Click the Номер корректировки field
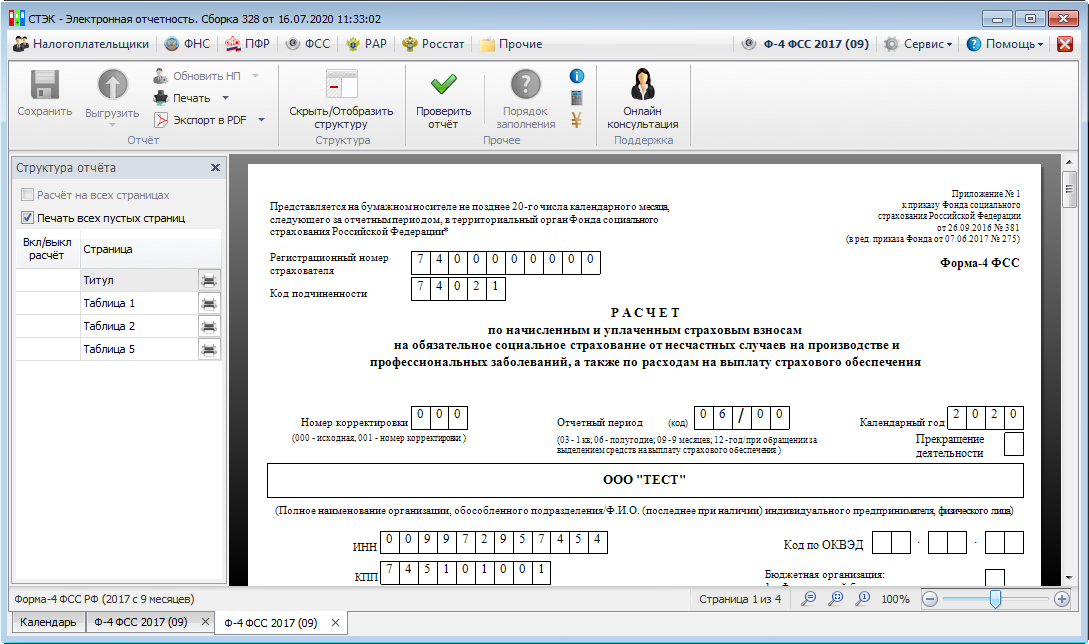This screenshot has width=1089, height=644. pos(439,418)
